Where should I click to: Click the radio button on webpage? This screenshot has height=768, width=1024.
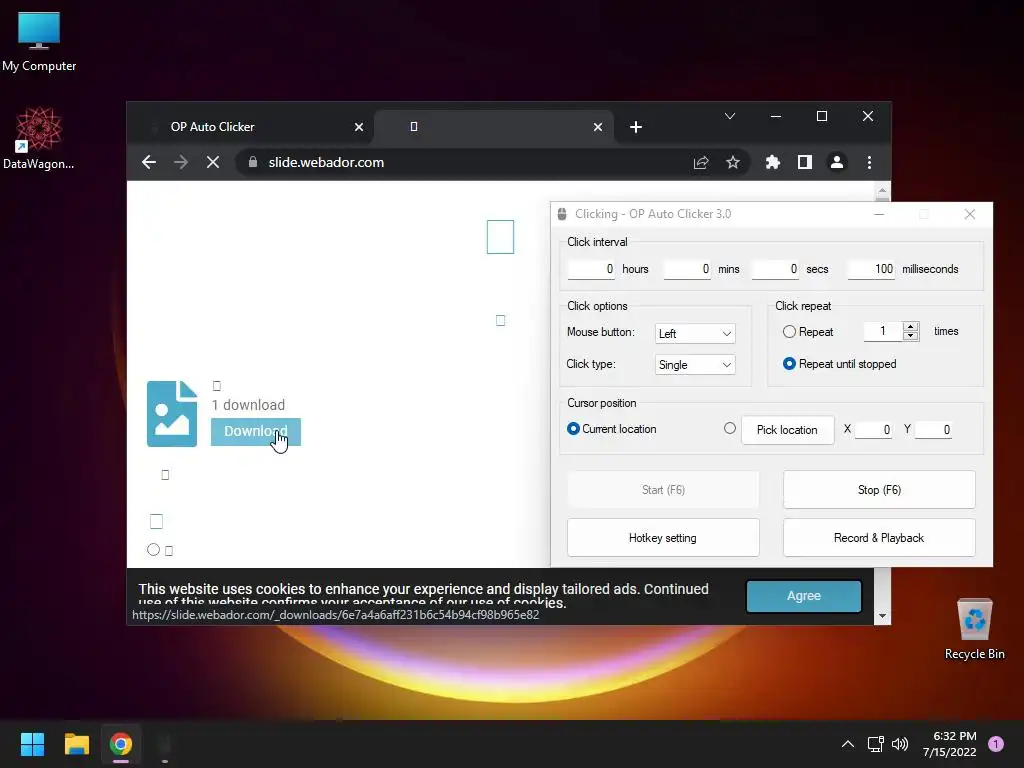pos(153,550)
